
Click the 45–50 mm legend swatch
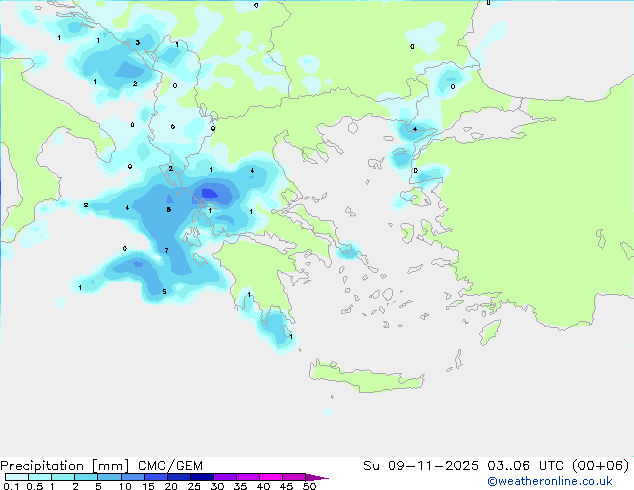pos(294,477)
